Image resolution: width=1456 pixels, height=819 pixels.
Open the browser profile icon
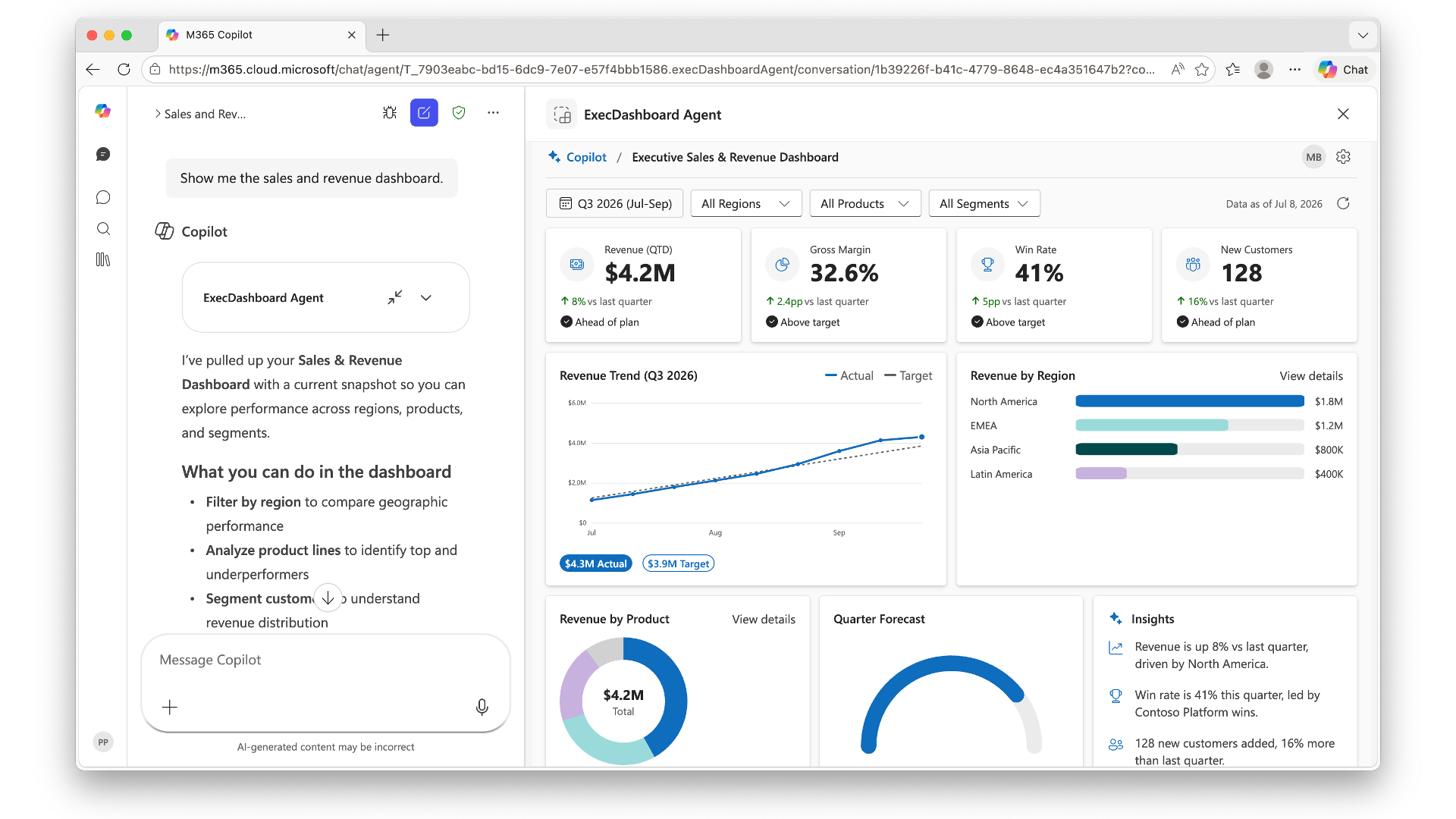pos(1263,70)
